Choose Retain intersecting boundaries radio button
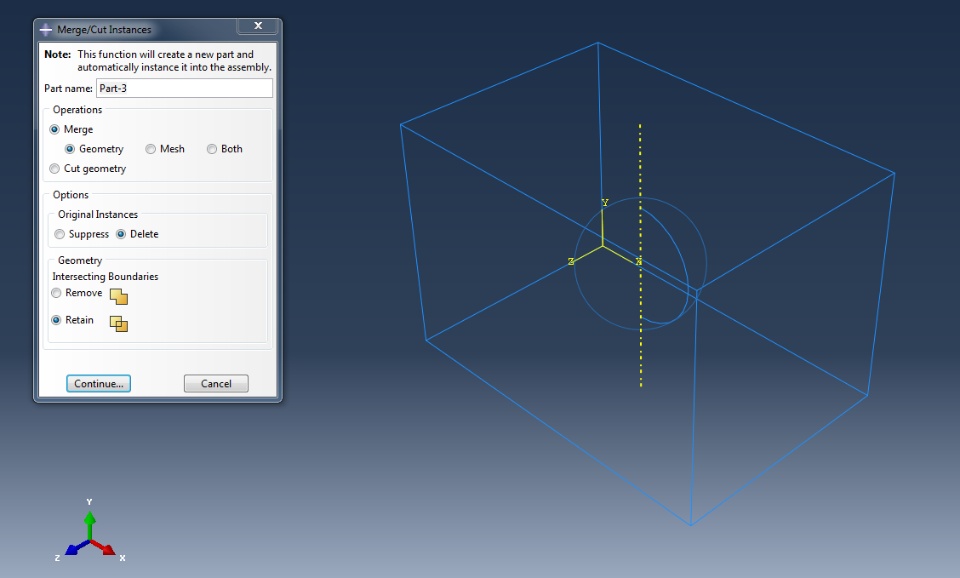Viewport: 960px width, 578px height. 56,320
